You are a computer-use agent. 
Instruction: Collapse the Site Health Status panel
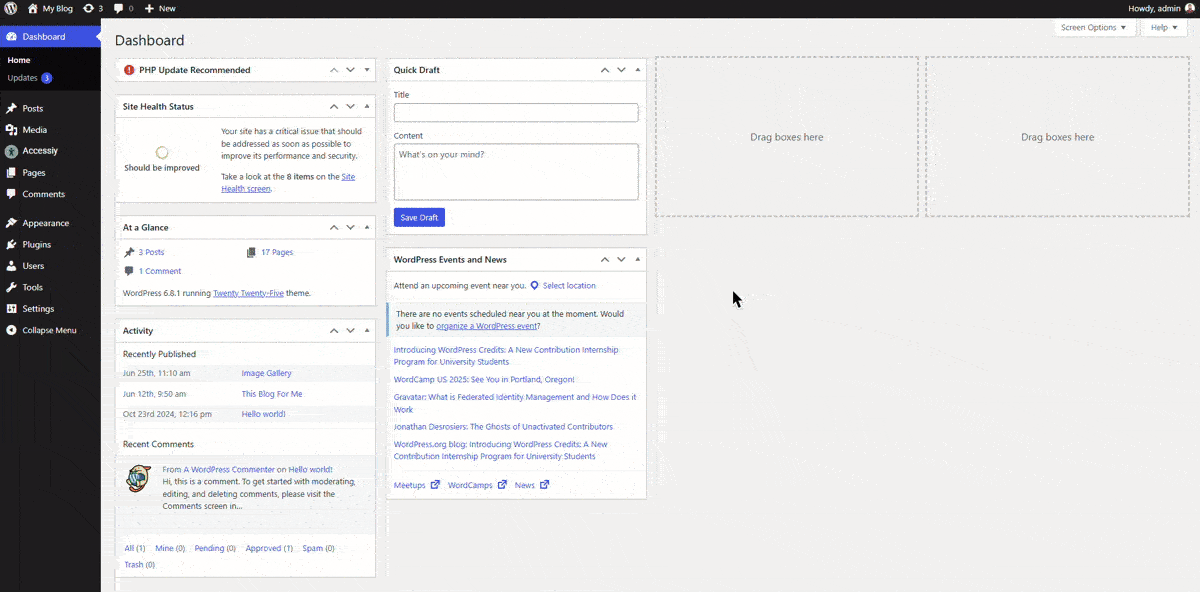pos(367,106)
